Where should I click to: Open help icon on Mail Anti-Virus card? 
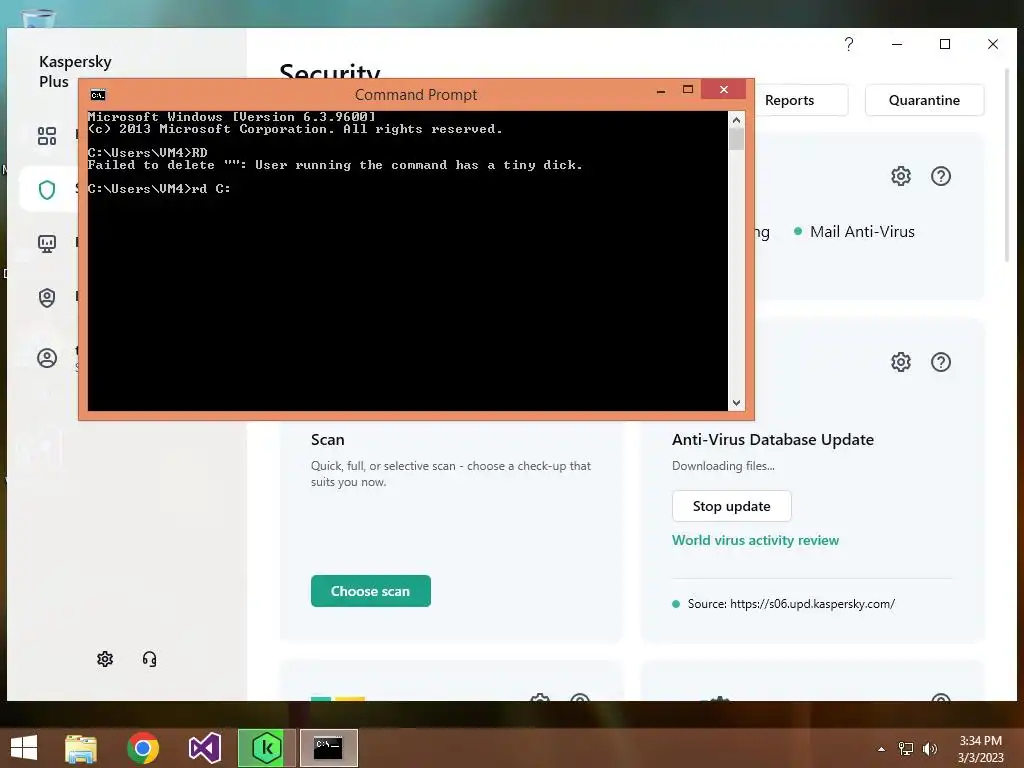[941, 176]
